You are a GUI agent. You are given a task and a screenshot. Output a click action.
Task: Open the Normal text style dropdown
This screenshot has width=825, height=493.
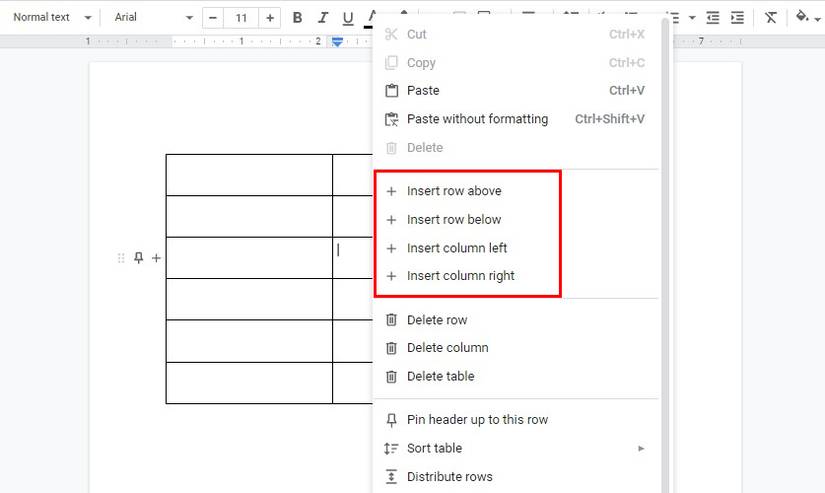point(51,18)
